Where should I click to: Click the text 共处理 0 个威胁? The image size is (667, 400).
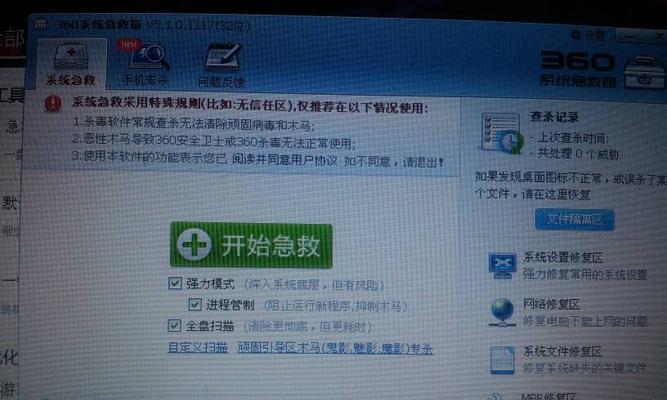[x=578, y=154]
